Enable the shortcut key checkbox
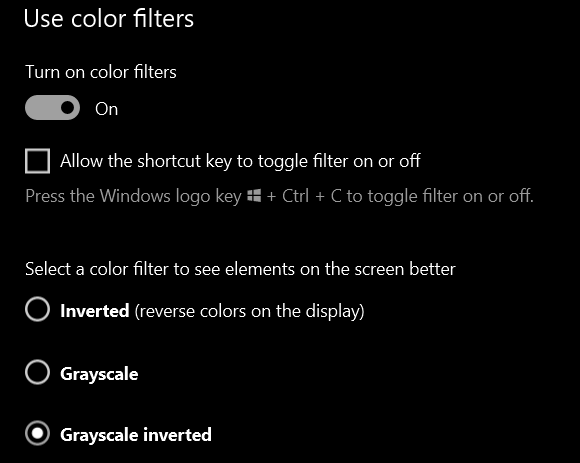The height and width of the screenshot is (463, 580). tap(37, 161)
